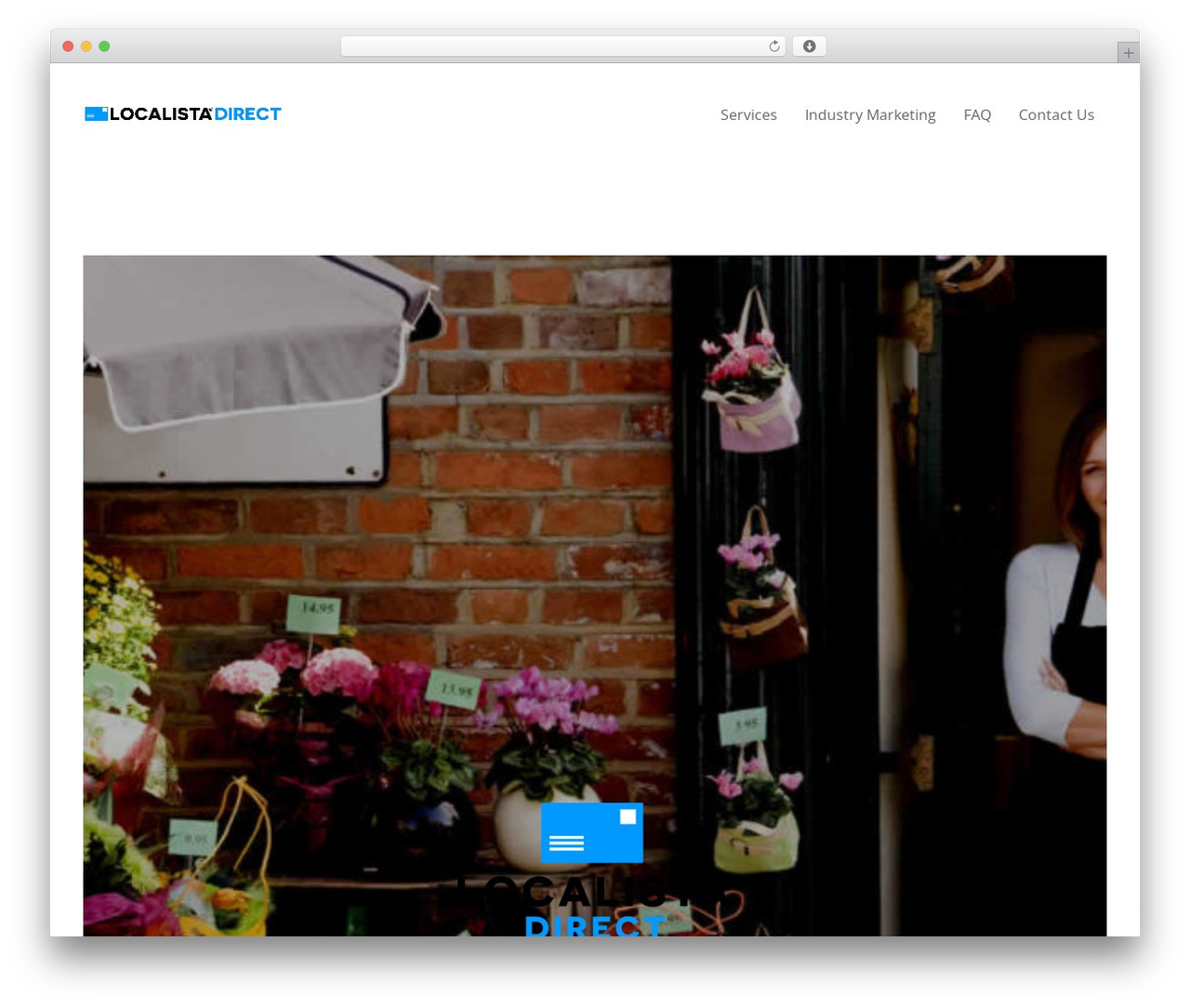Open the Contact Us page
The height and width of the screenshot is (1008, 1190).
click(x=1056, y=114)
